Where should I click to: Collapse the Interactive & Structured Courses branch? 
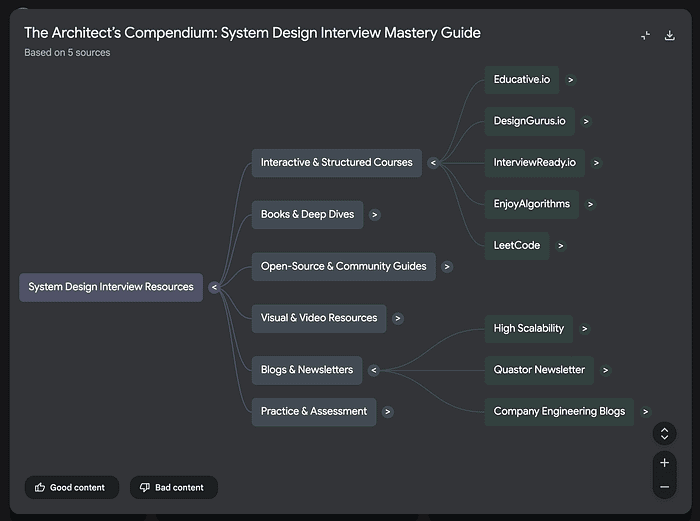(x=433, y=163)
